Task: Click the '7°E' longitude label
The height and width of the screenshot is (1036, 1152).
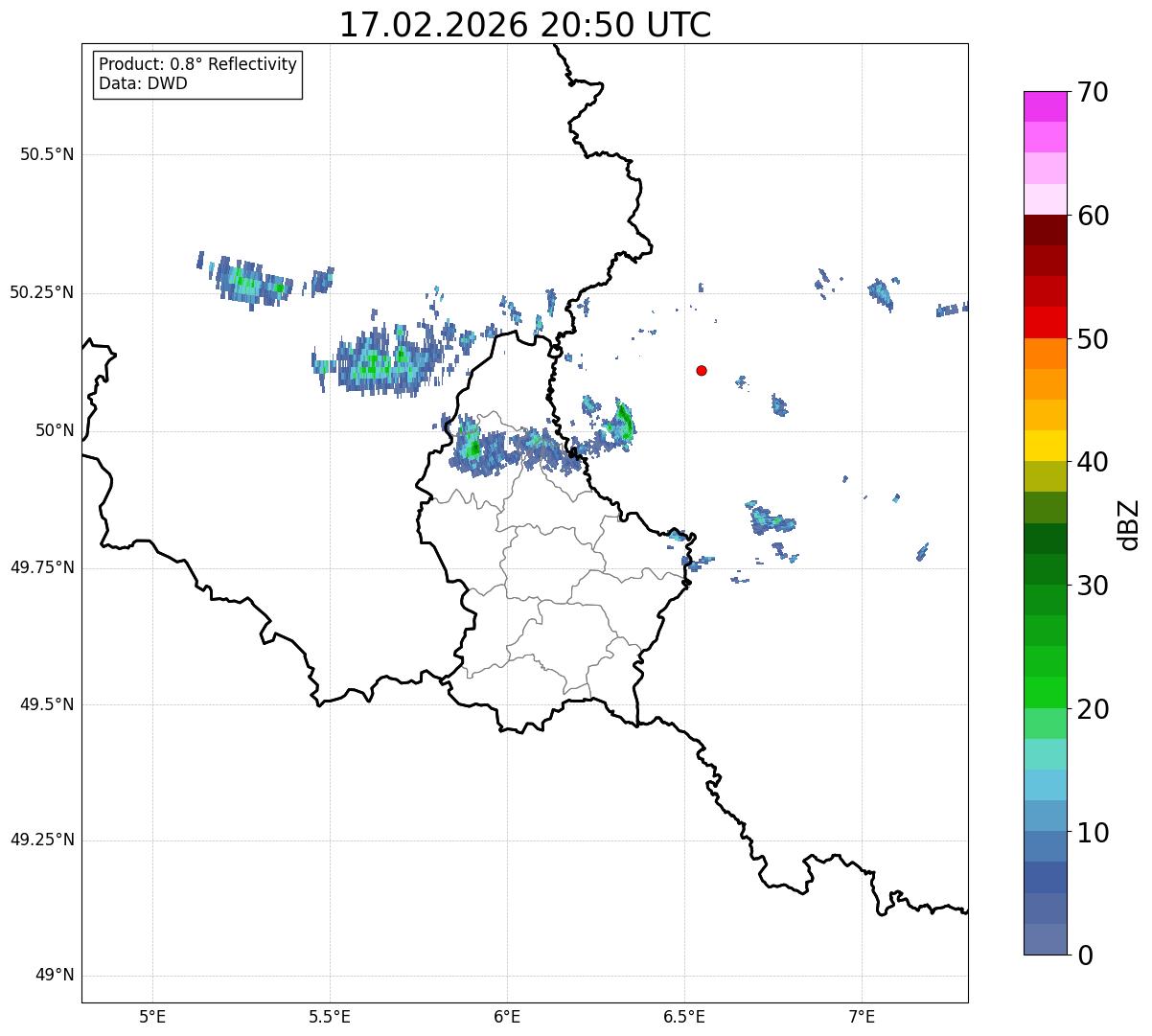Action: tap(862, 1017)
